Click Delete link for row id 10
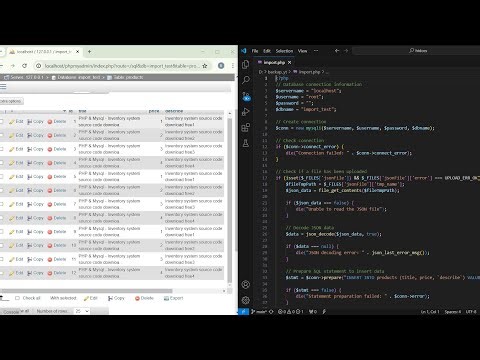 (57, 245)
